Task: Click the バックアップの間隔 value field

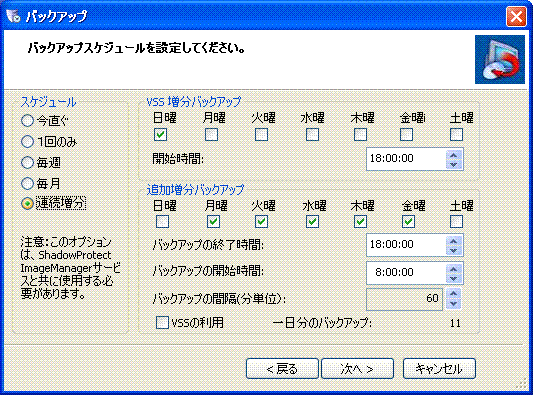Action: click(405, 299)
